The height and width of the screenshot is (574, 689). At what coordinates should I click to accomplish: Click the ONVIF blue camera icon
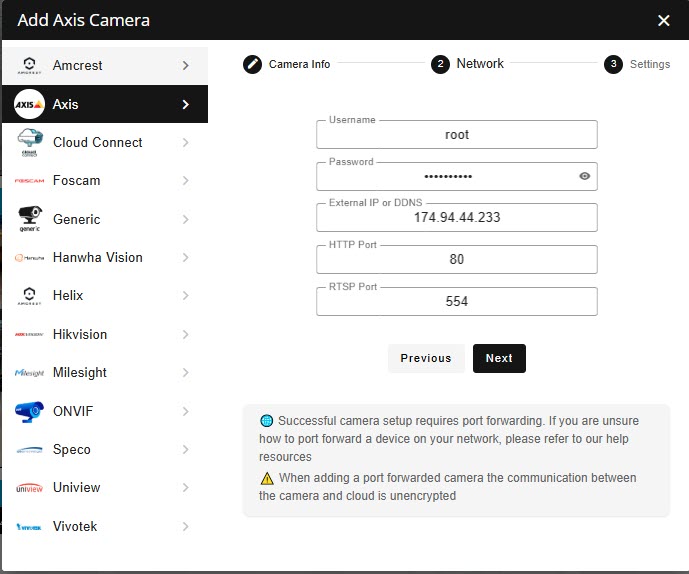pyautogui.click(x=30, y=411)
